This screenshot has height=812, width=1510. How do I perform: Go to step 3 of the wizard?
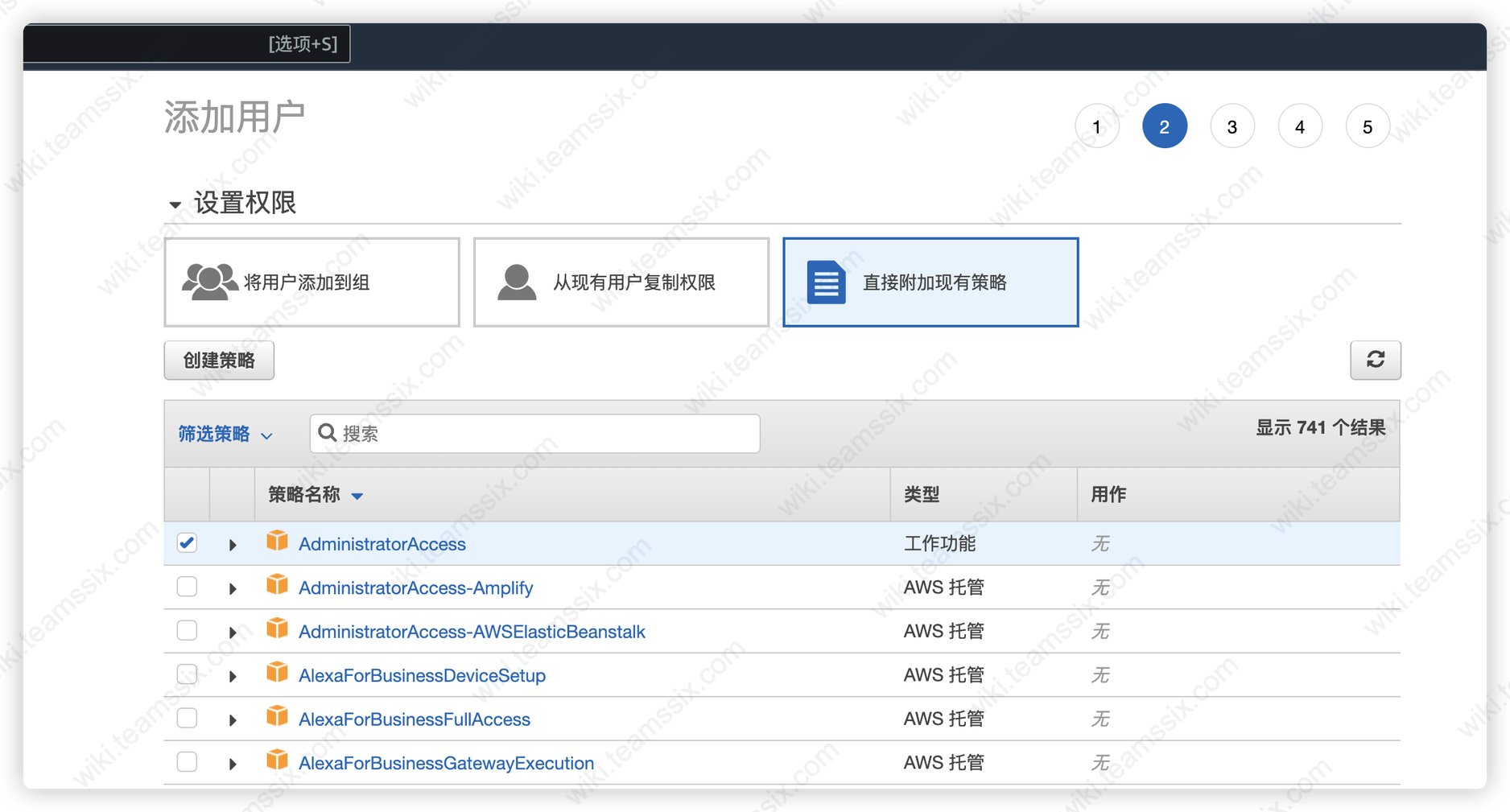coord(1232,126)
